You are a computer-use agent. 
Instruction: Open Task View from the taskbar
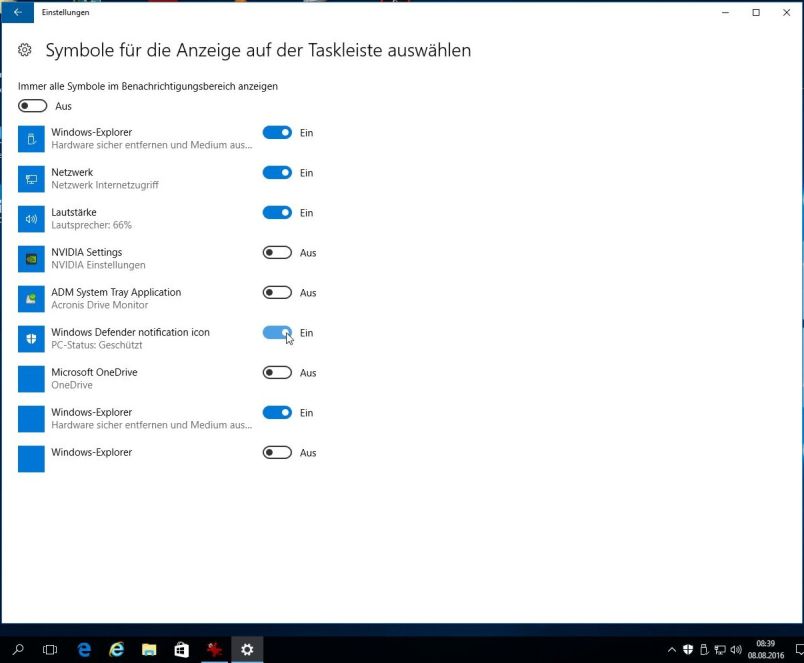point(50,649)
